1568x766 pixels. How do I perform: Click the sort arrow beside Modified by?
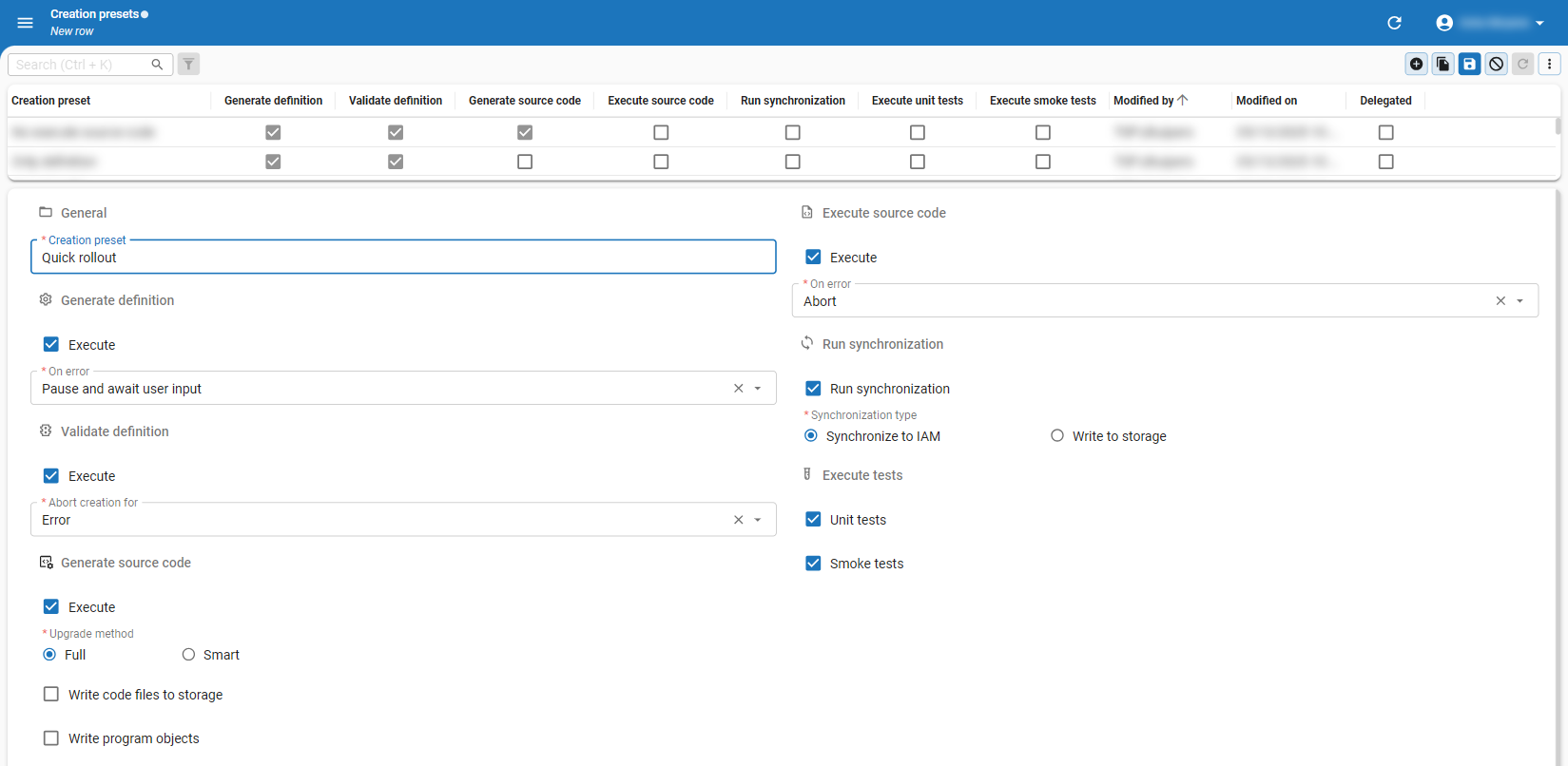(x=1183, y=100)
